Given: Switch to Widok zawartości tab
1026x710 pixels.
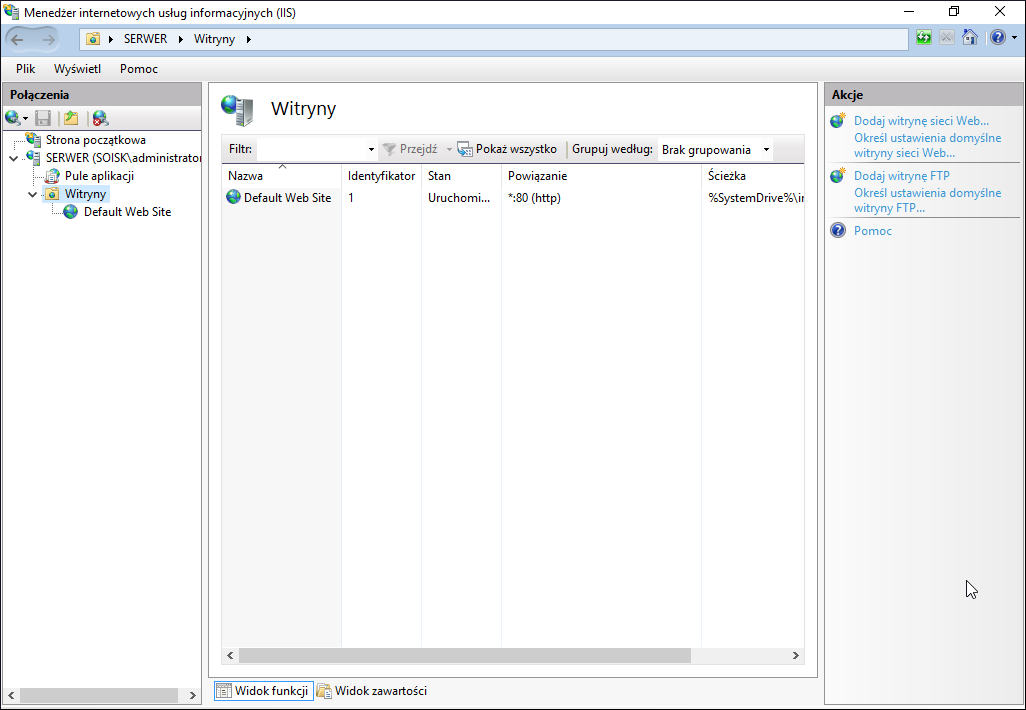Looking at the screenshot, I should coord(372,690).
